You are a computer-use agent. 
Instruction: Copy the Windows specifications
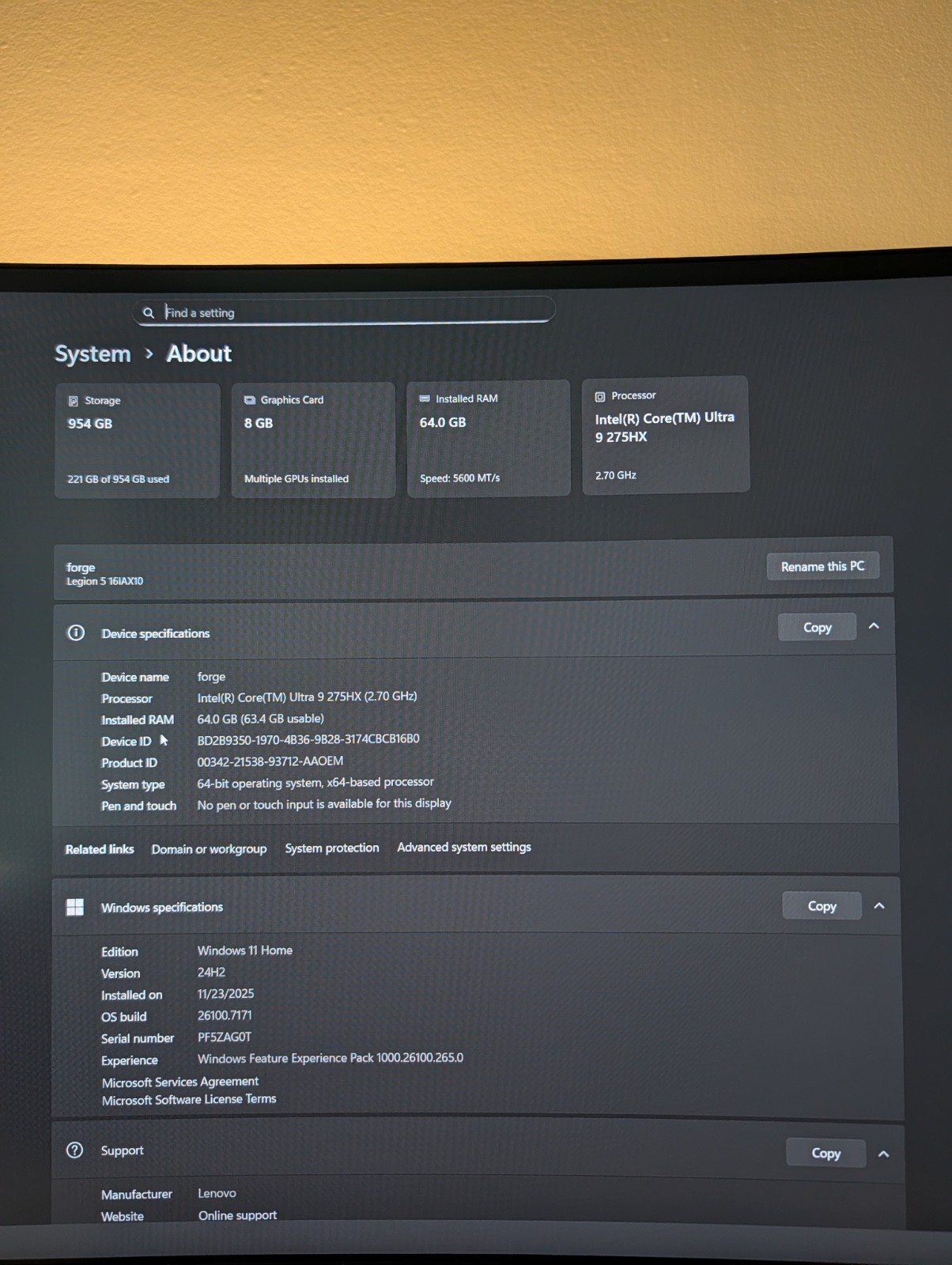(x=822, y=906)
